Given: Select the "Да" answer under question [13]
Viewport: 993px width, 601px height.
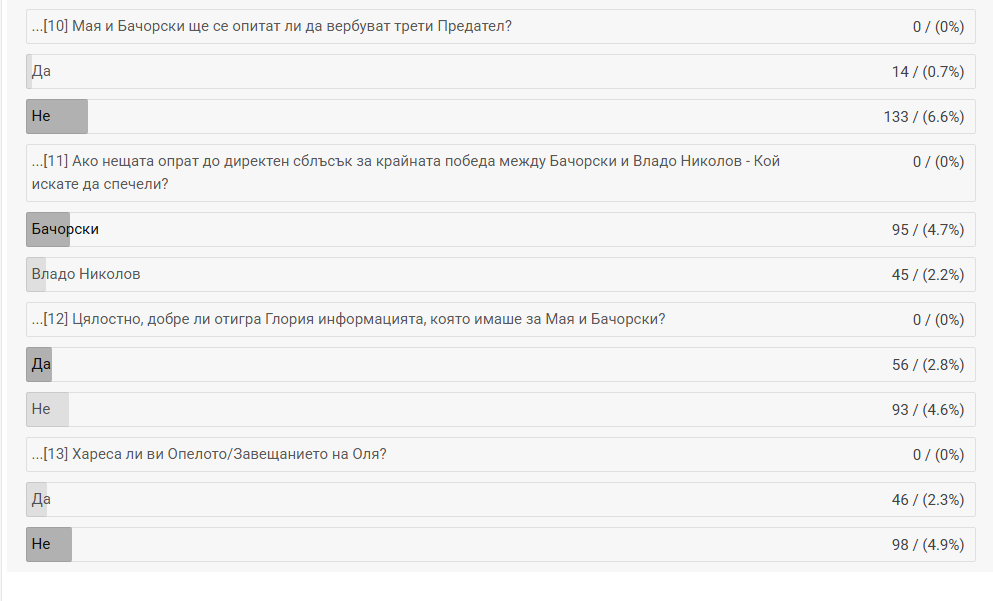Looking at the screenshot, I should pos(41,500).
